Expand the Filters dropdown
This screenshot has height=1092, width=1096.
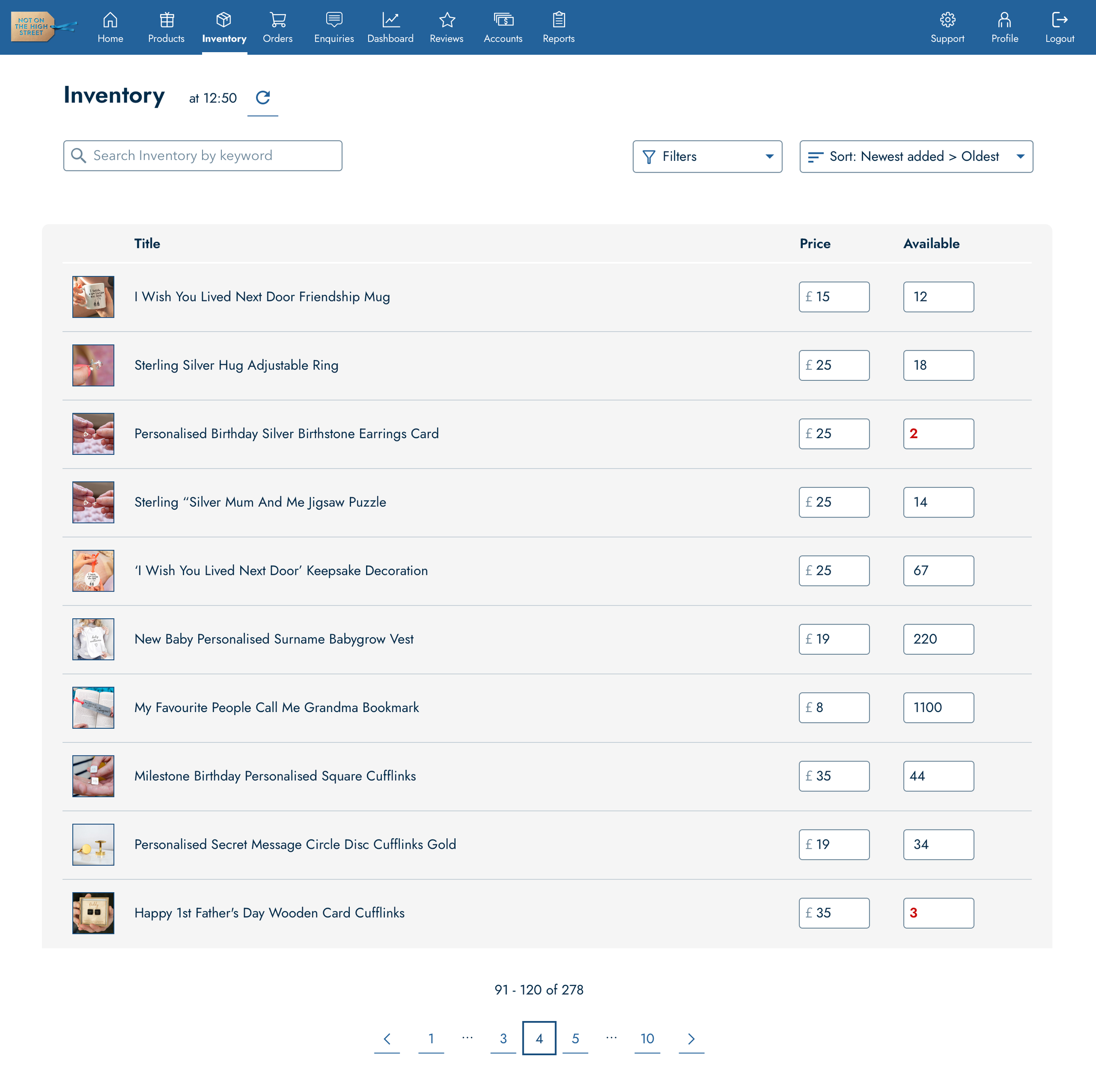[707, 156]
